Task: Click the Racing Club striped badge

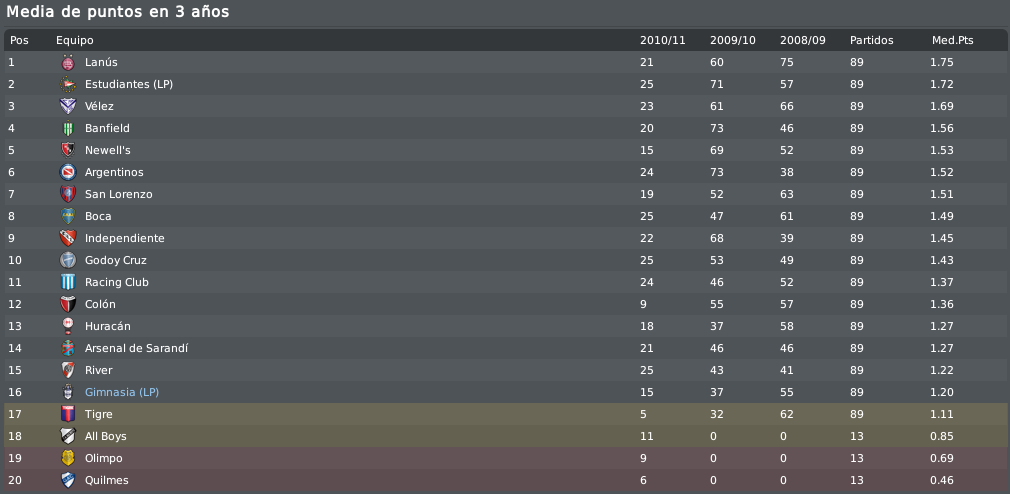Action: point(68,282)
